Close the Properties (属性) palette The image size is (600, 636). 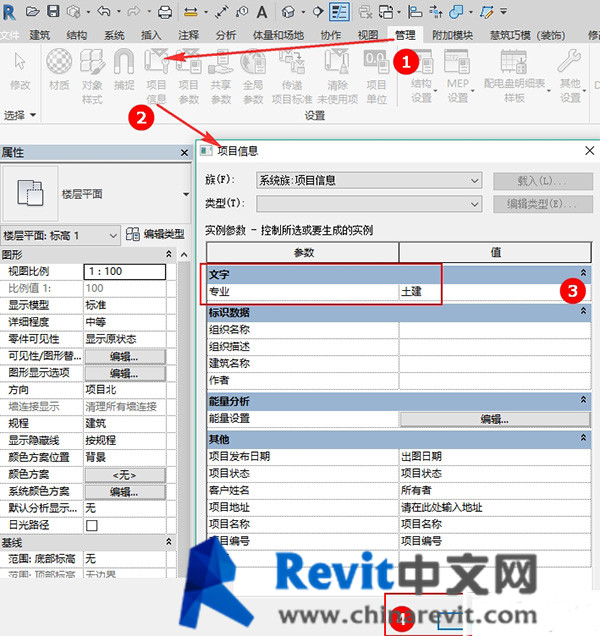(x=184, y=153)
